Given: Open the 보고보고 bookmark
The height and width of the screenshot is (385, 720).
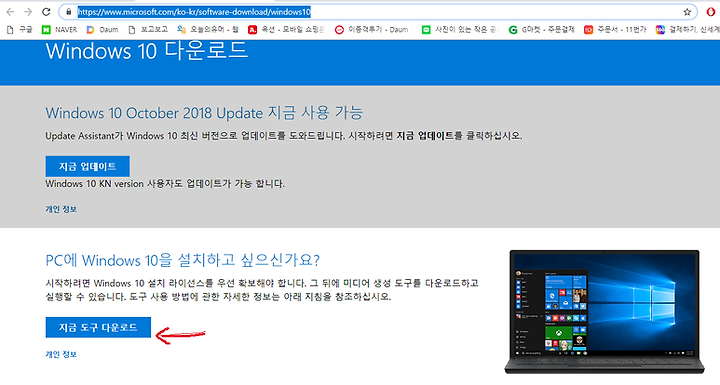Looking at the screenshot, I should [147, 29].
